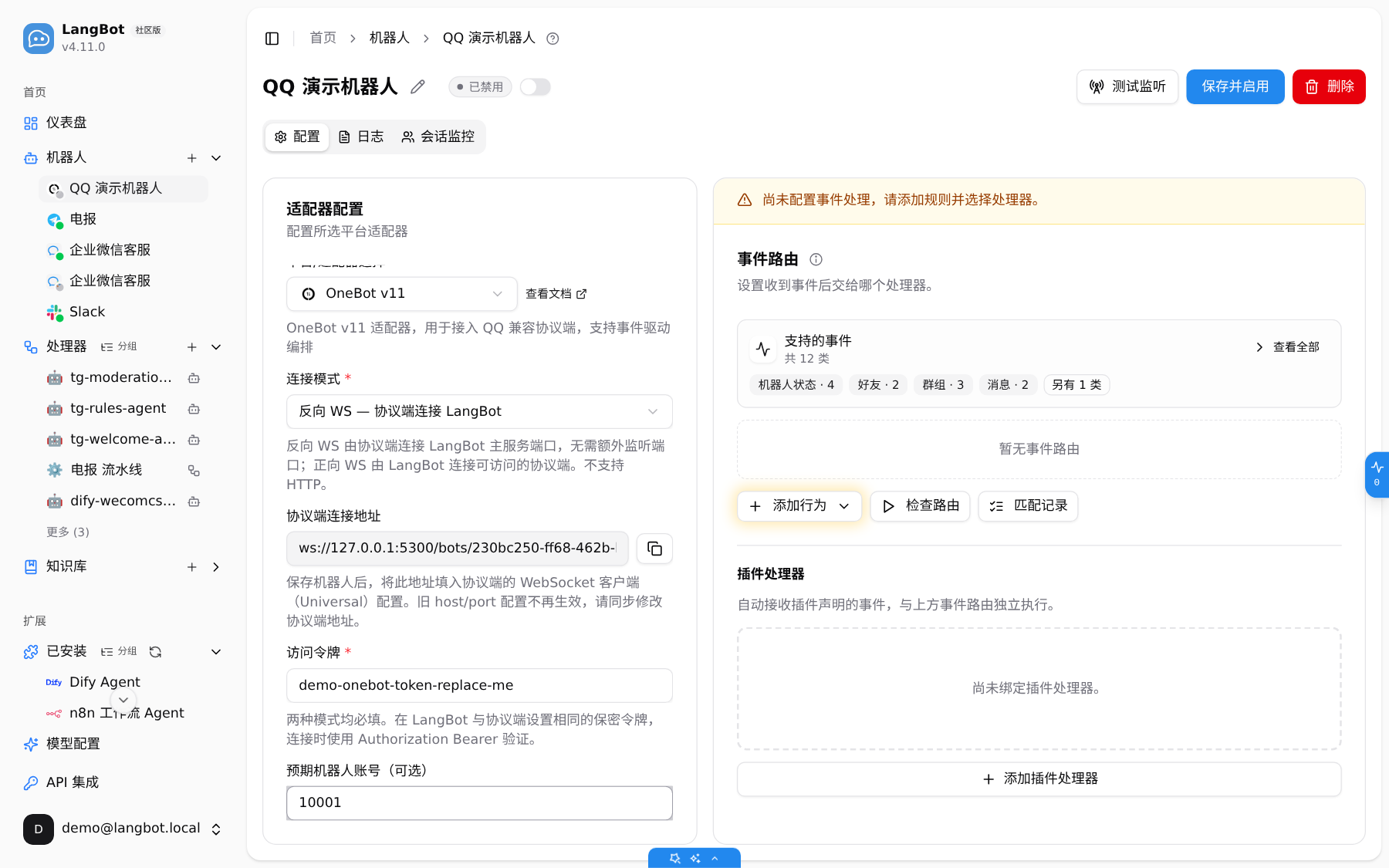The width and height of the screenshot is (1389, 868).
Task: Click the workflow icon on 电报 流水线 row
Action: point(194,471)
